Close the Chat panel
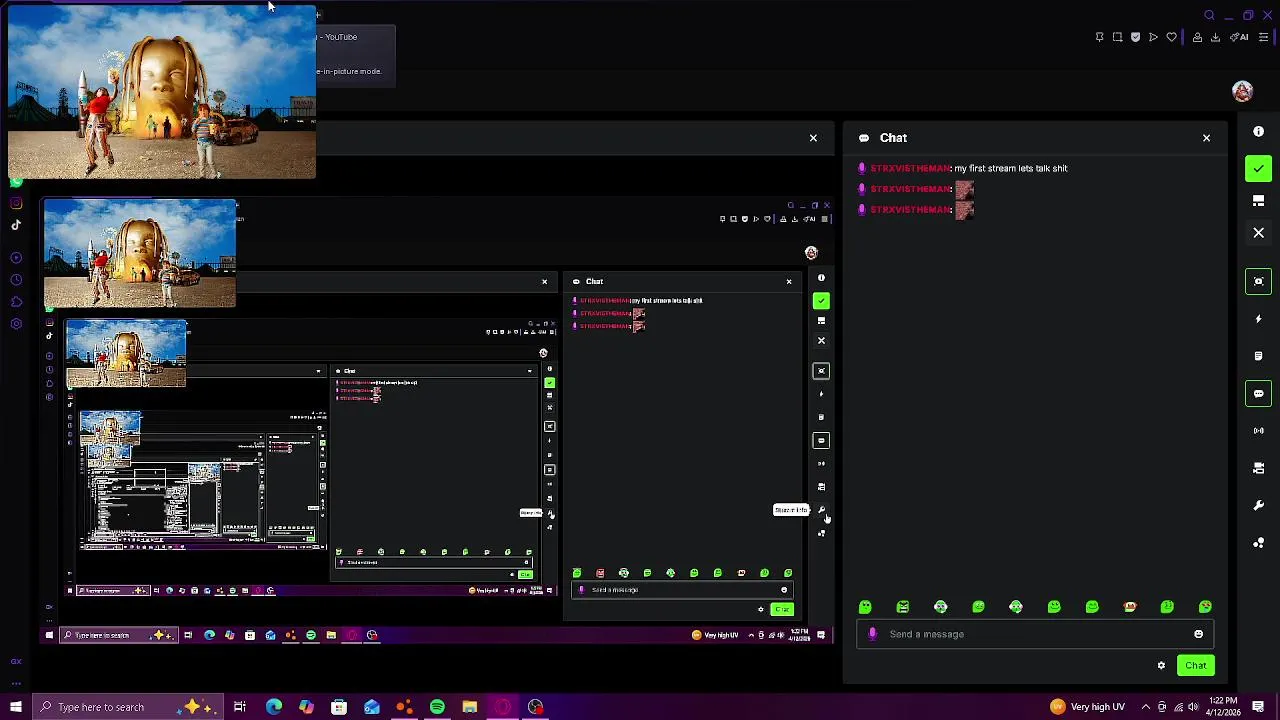 point(1206,138)
